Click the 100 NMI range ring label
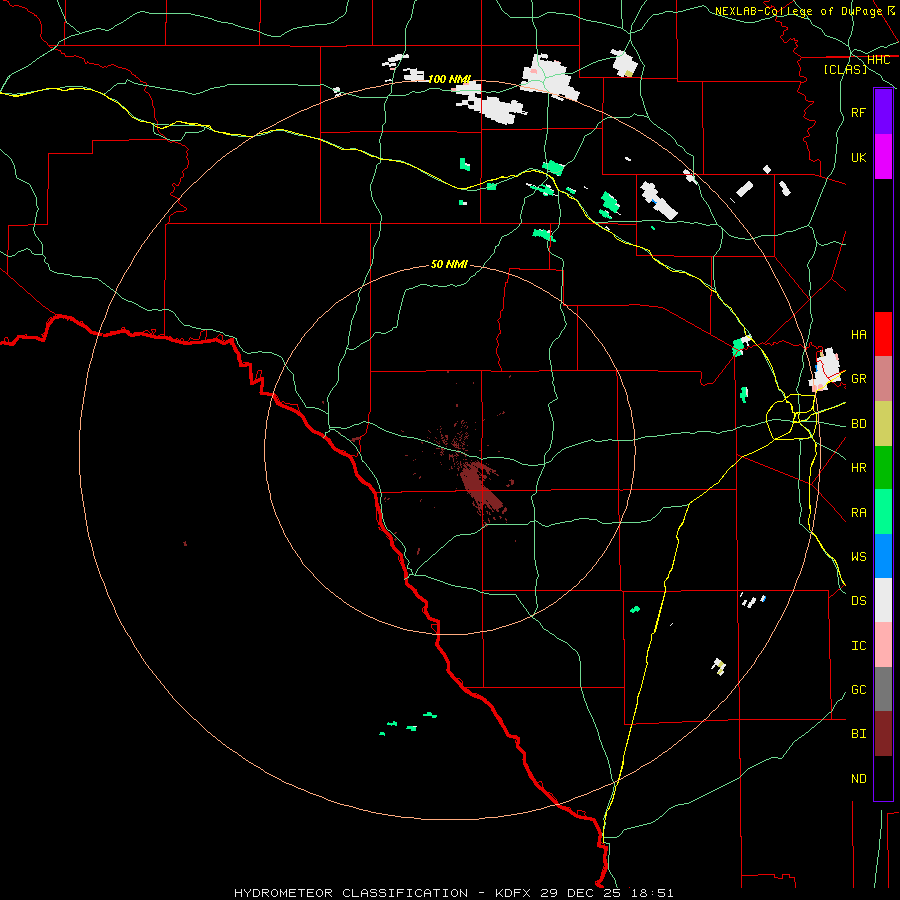This screenshot has width=900, height=900. coord(449,79)
